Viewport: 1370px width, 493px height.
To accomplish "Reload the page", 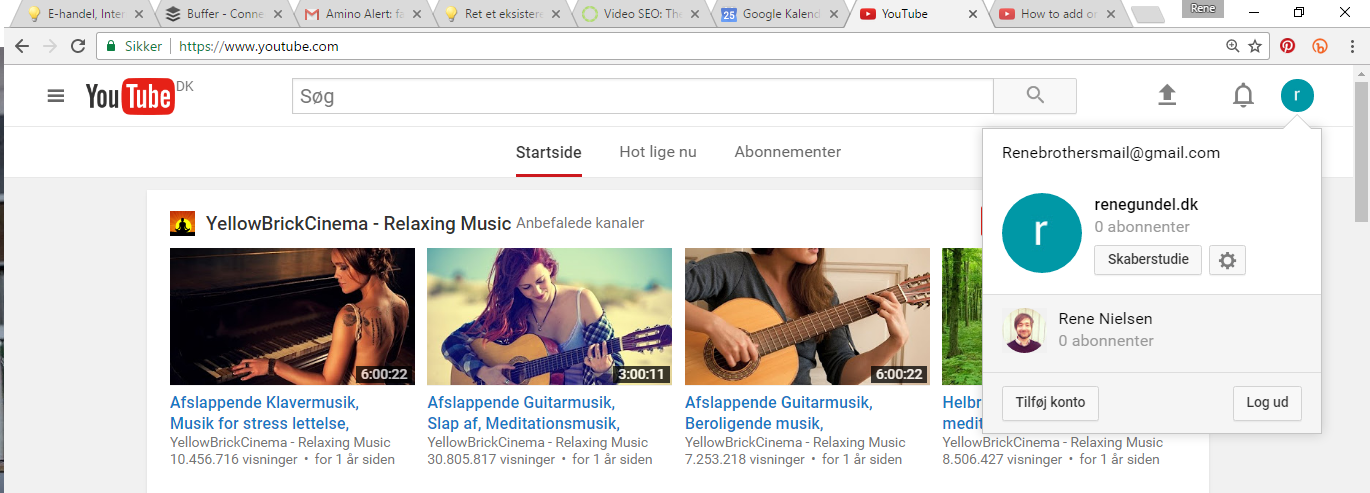I will pos(78,46).
